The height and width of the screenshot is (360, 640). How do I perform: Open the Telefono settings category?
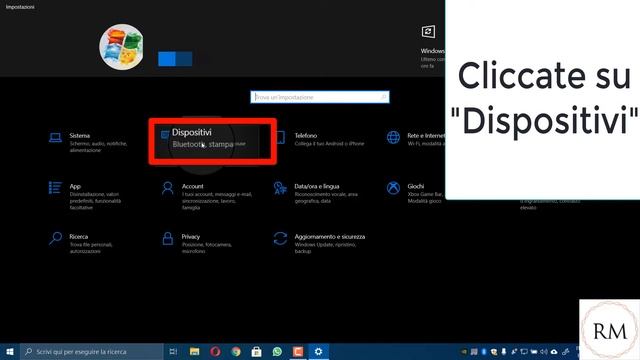(320, 139)
